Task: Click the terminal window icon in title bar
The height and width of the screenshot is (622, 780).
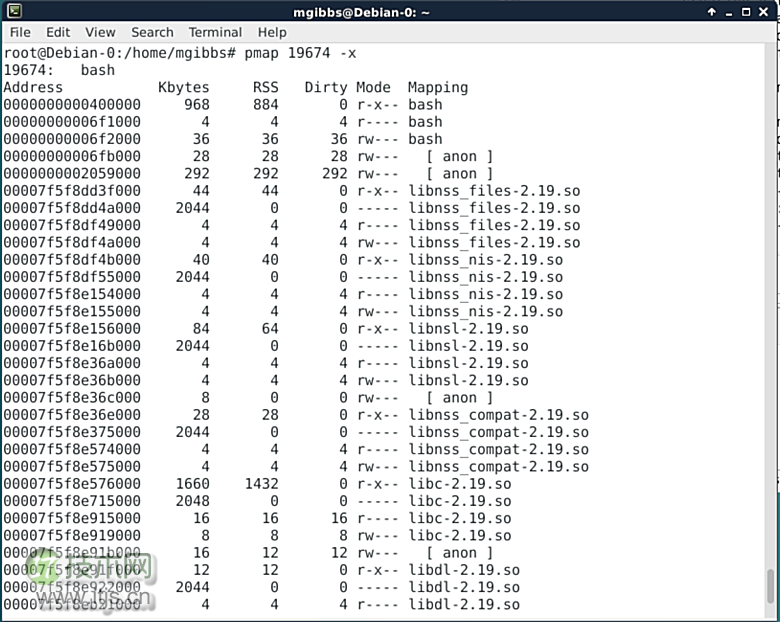Action: pyautogui.click(x=14, y=10)
